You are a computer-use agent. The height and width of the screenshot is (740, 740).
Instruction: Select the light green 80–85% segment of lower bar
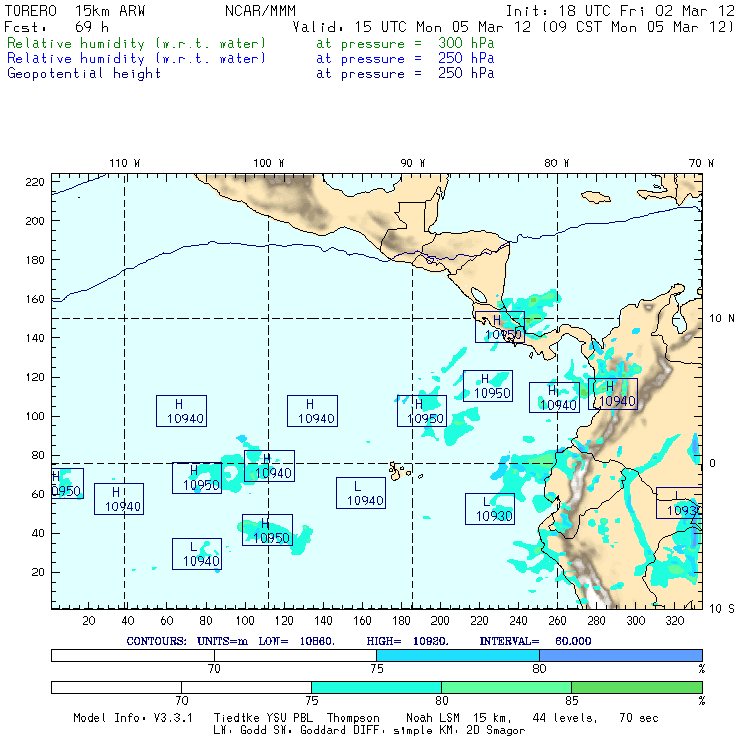[x=506, y=687]
